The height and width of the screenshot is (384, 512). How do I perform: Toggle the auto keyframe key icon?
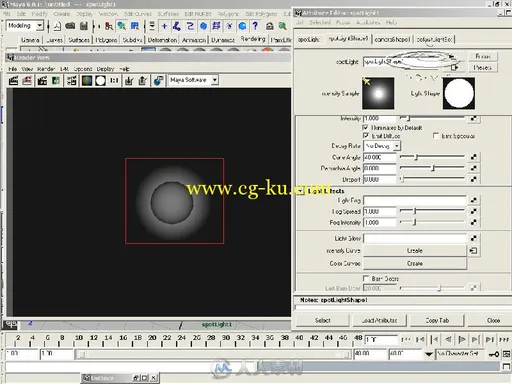coord(494,354)
